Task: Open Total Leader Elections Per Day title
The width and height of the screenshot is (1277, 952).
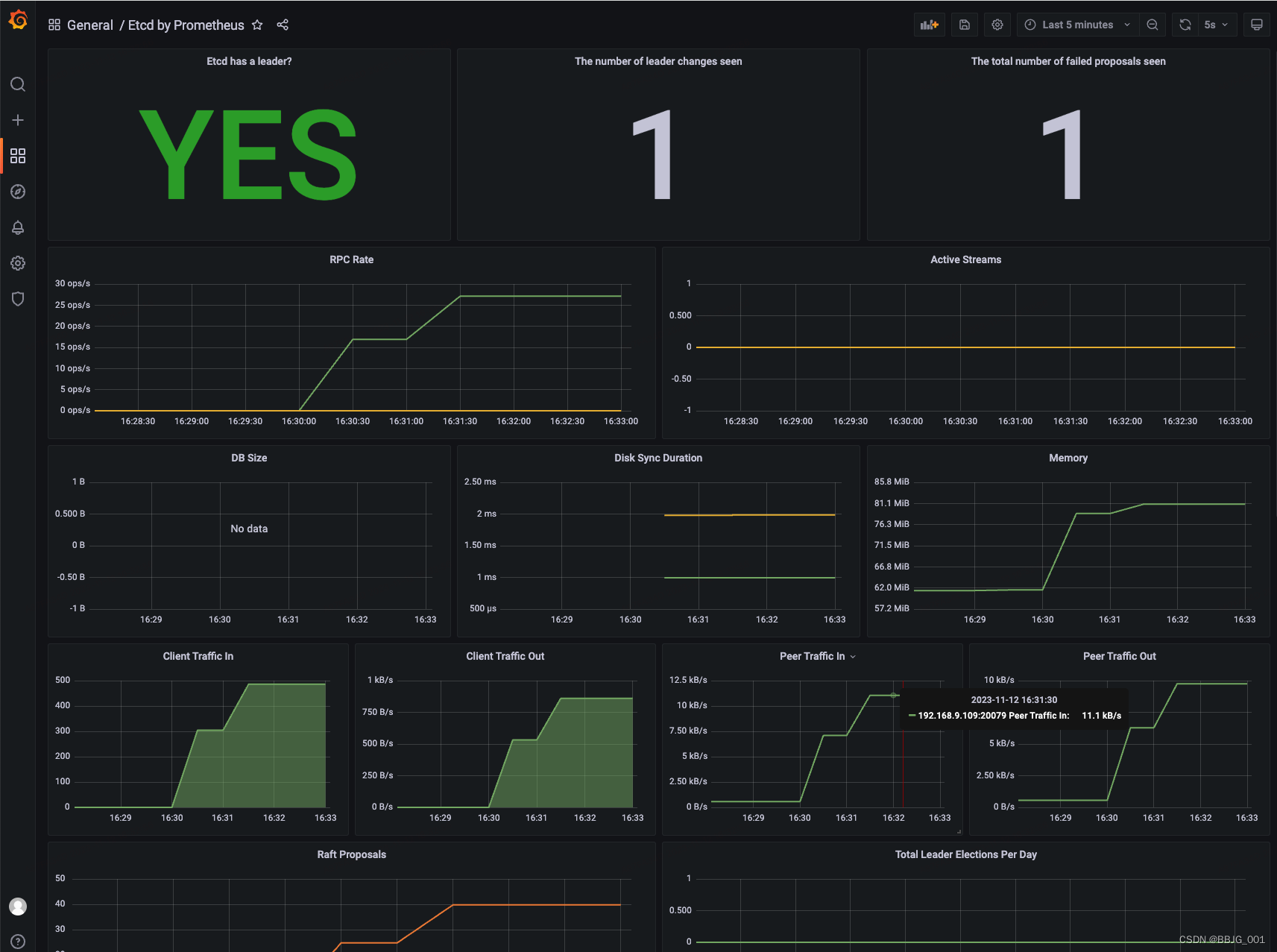Action: (965, 854)
